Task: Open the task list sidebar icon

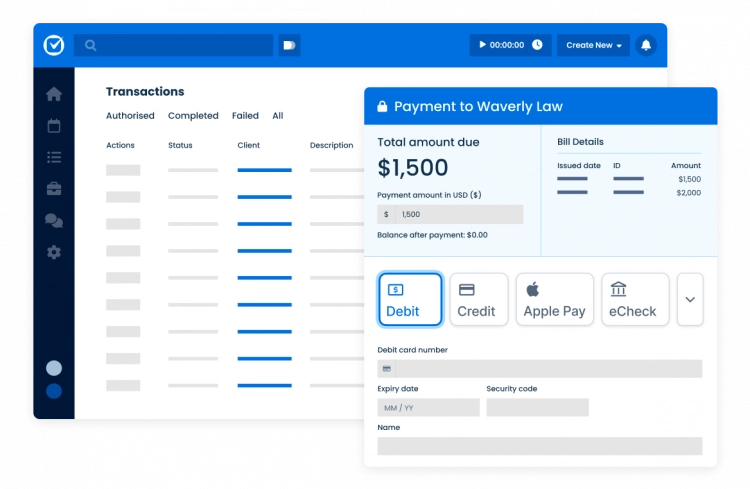Action: click(x=54, y=157)
